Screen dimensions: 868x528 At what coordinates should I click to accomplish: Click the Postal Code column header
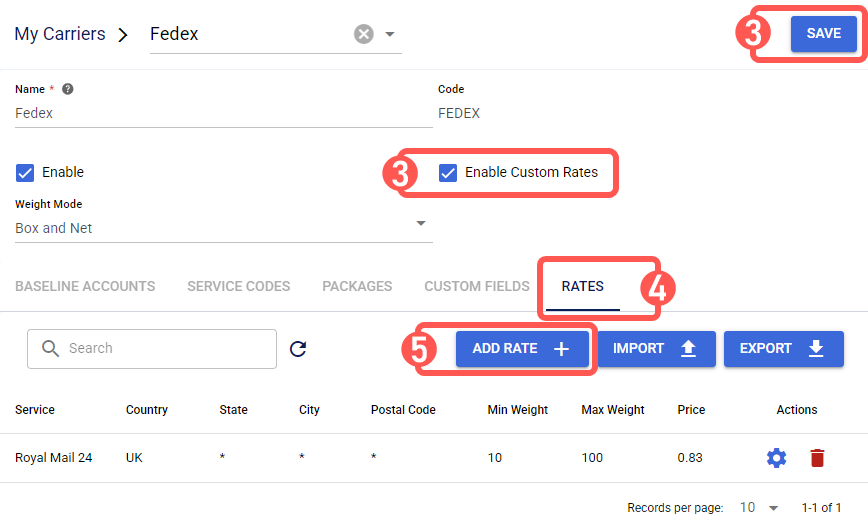coord(403,410)
